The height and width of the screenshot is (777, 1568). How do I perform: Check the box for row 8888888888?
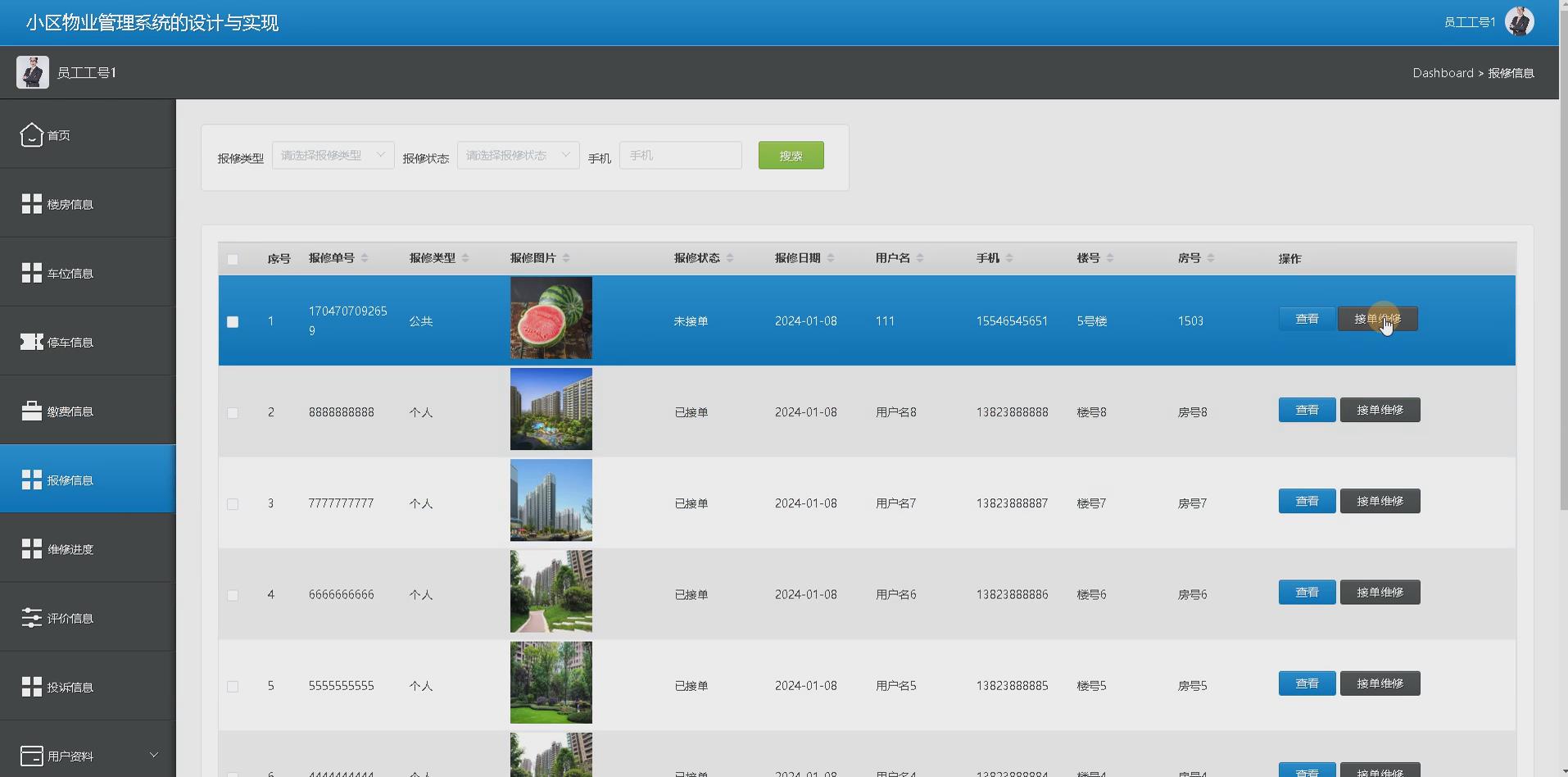coord(233,412)
